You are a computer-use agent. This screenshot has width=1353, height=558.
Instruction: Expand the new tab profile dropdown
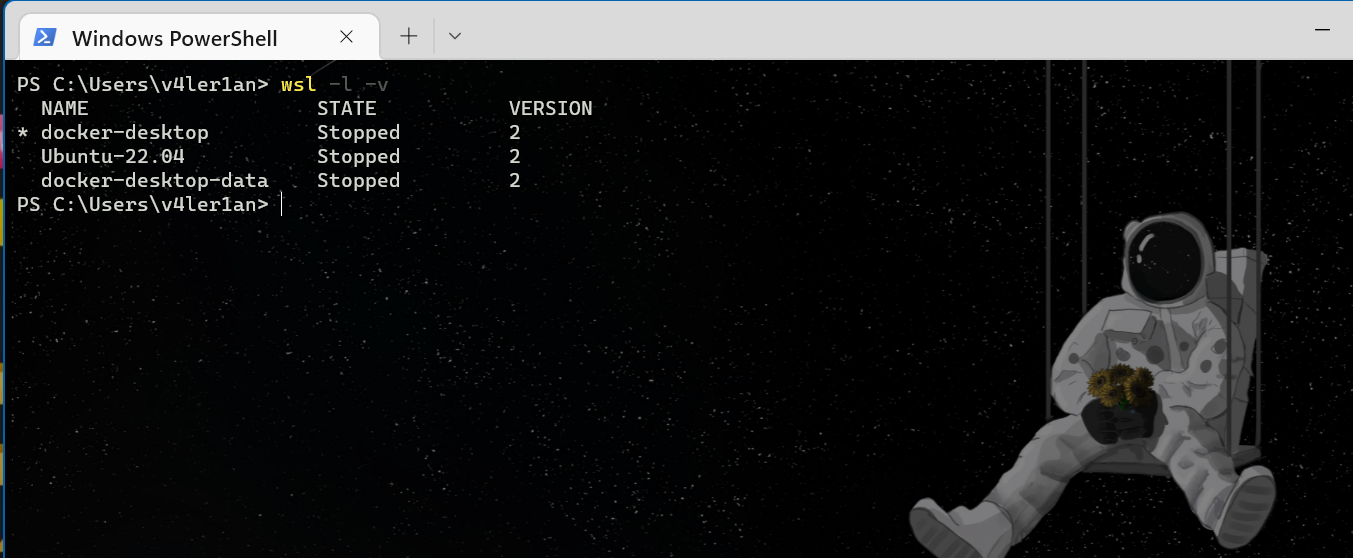(455, 36)
